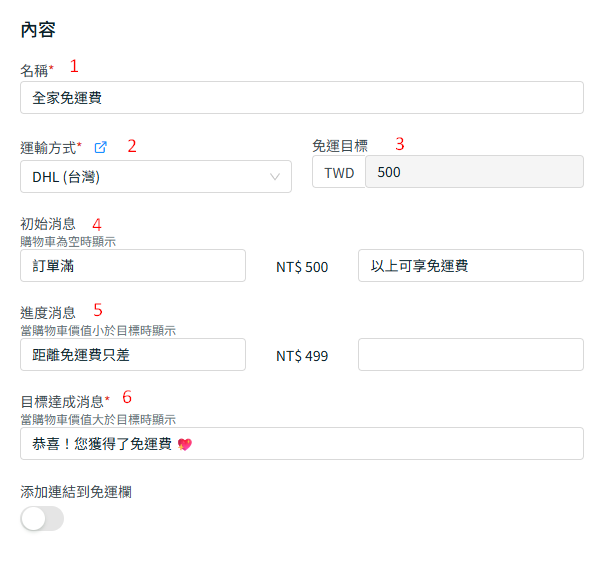Click the empty field after NT$ 499
This screenshot has height=569, width=605.
(470, 355)
